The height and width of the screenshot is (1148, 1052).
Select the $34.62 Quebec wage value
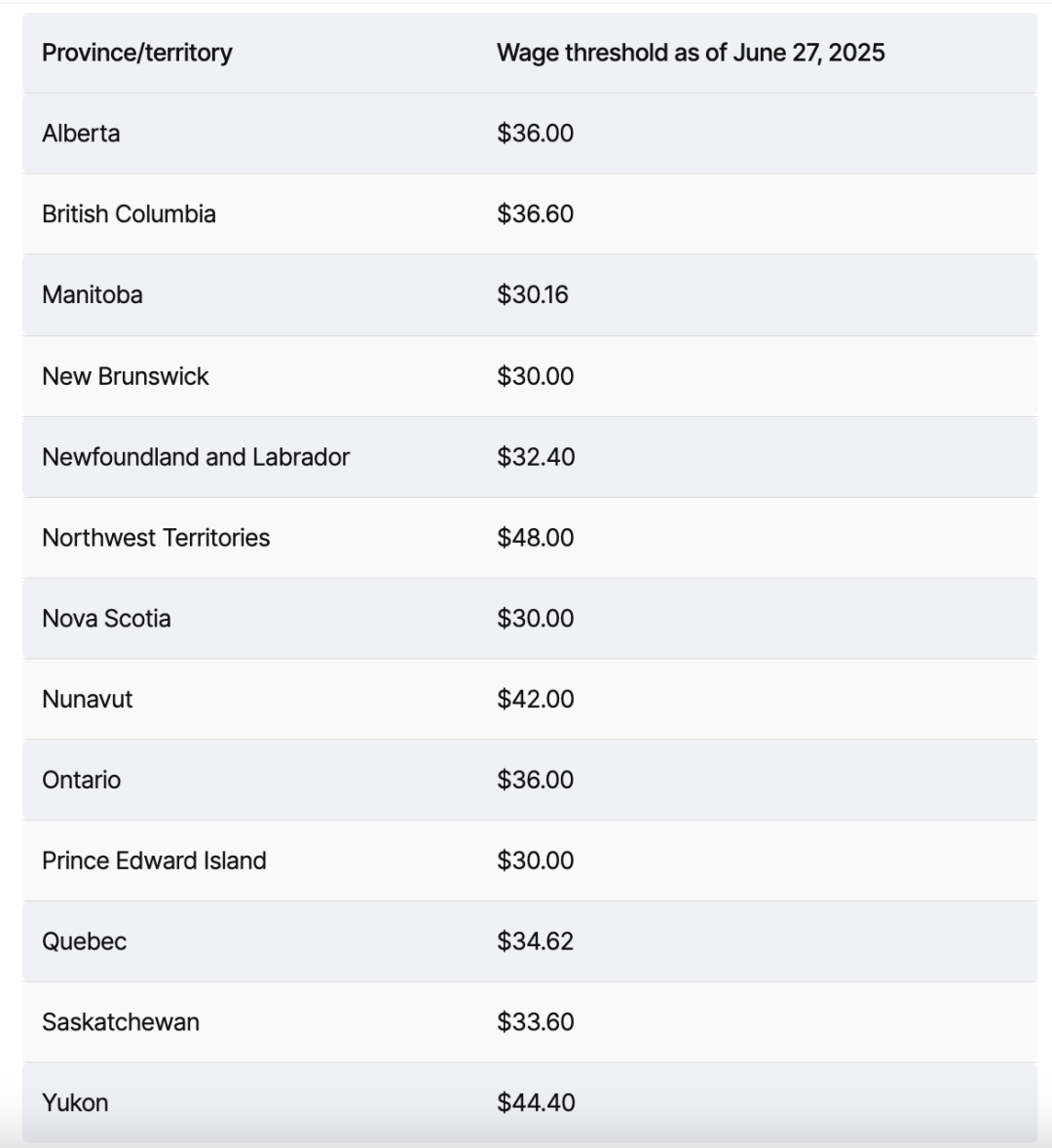point(535,942)
